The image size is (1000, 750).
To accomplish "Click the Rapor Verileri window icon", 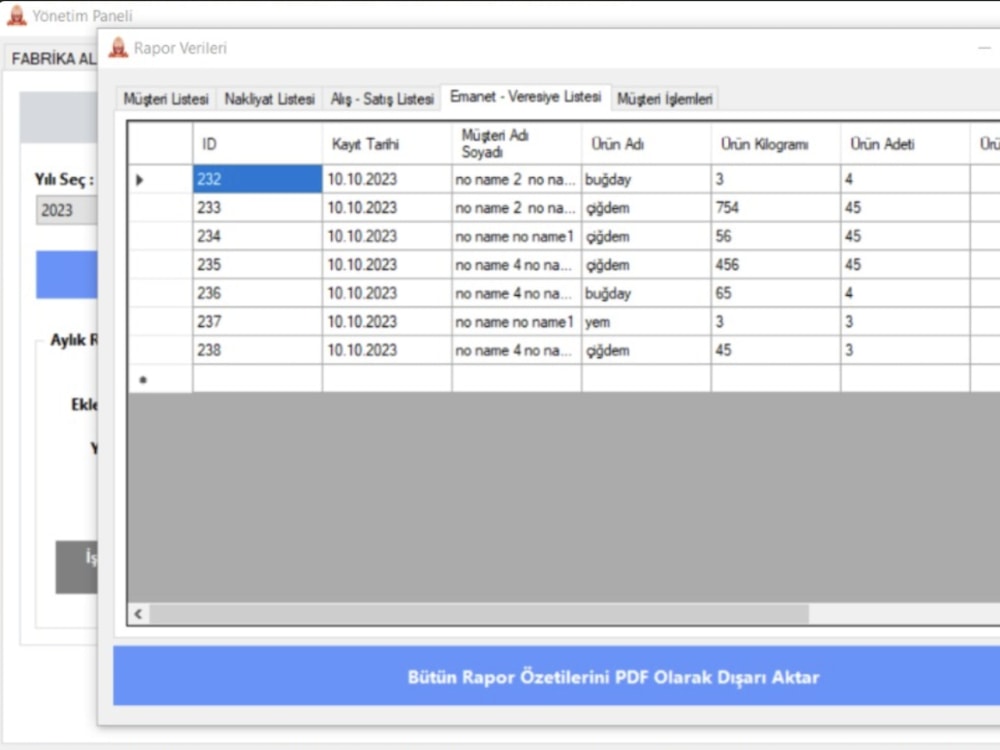I will [x=118, y=48].
